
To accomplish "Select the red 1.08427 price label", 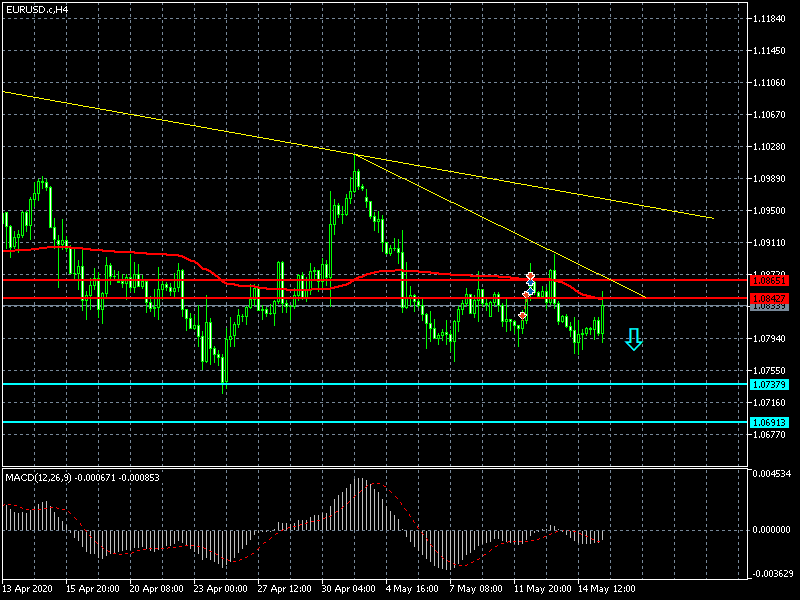I will click(768, 299).
